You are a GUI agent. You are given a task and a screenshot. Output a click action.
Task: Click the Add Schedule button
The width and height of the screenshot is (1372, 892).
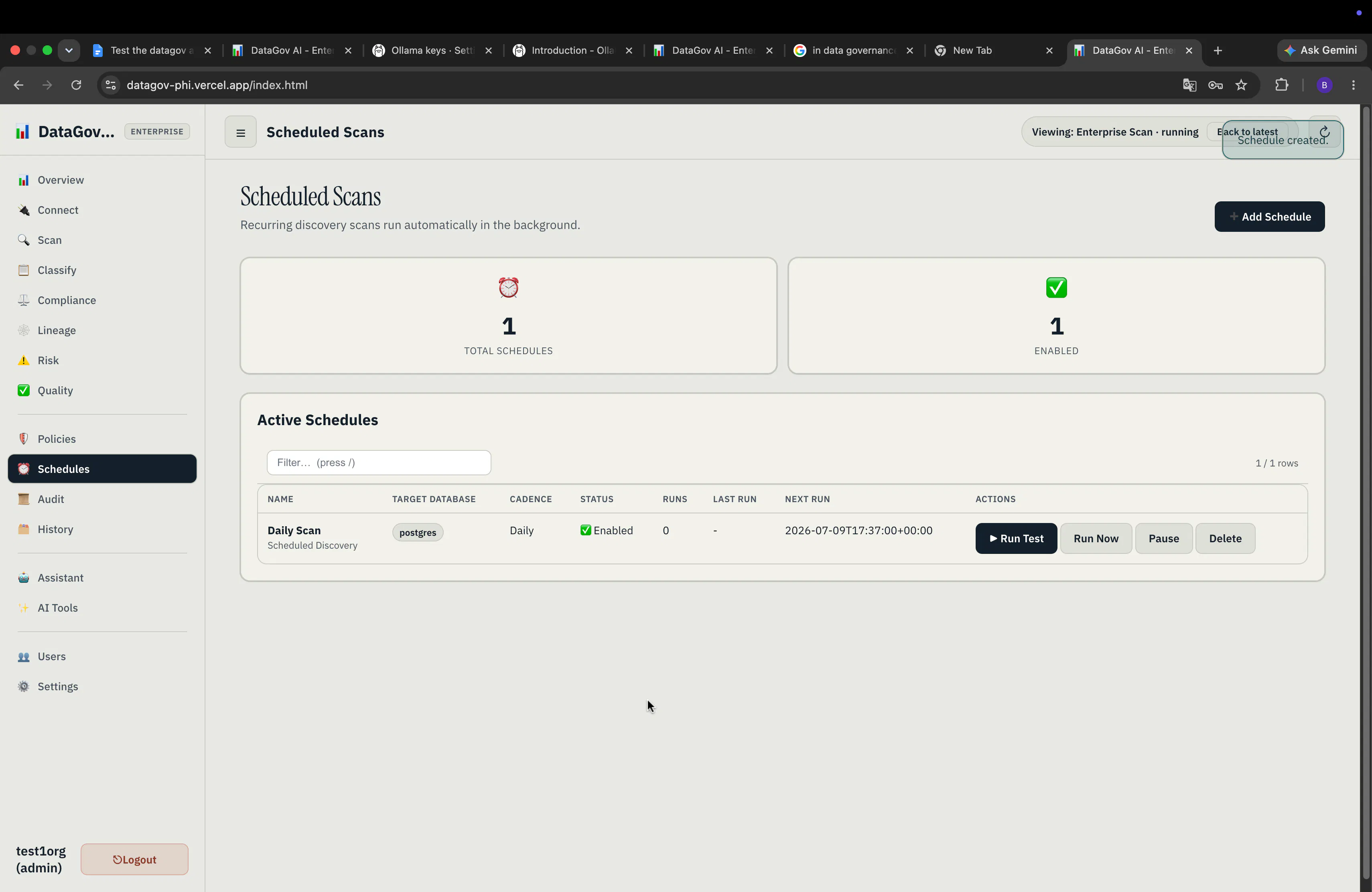pyautogui.click(x=1269, y=217)
